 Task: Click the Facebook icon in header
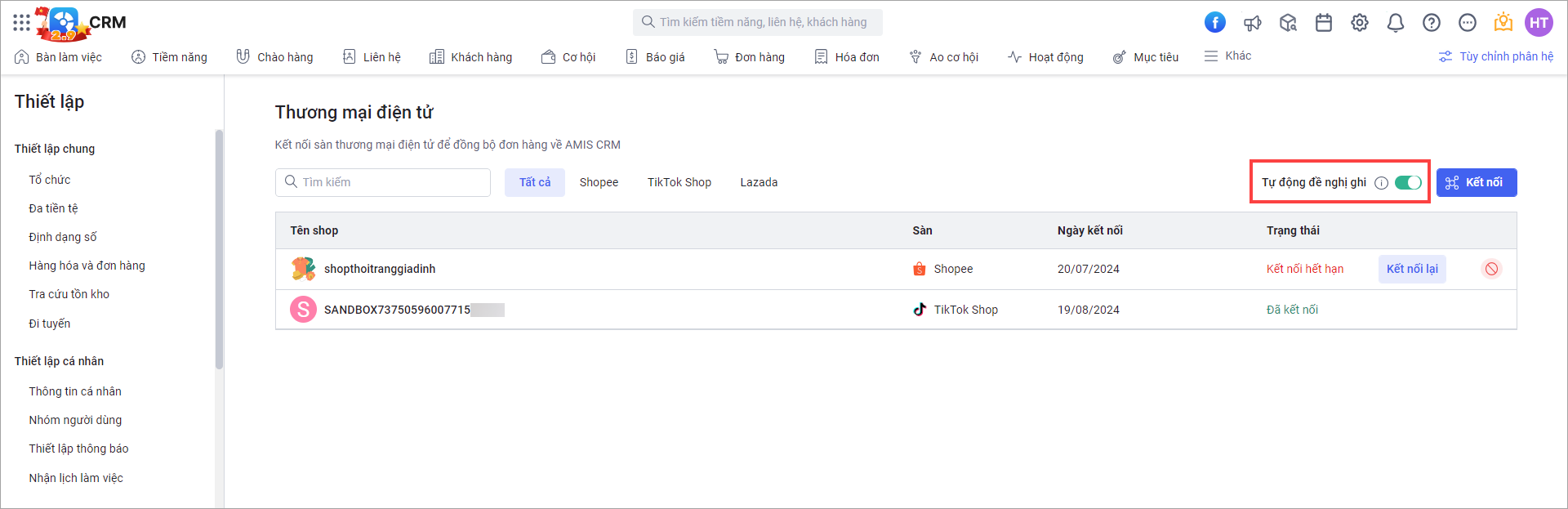(x=1214, y=23)
